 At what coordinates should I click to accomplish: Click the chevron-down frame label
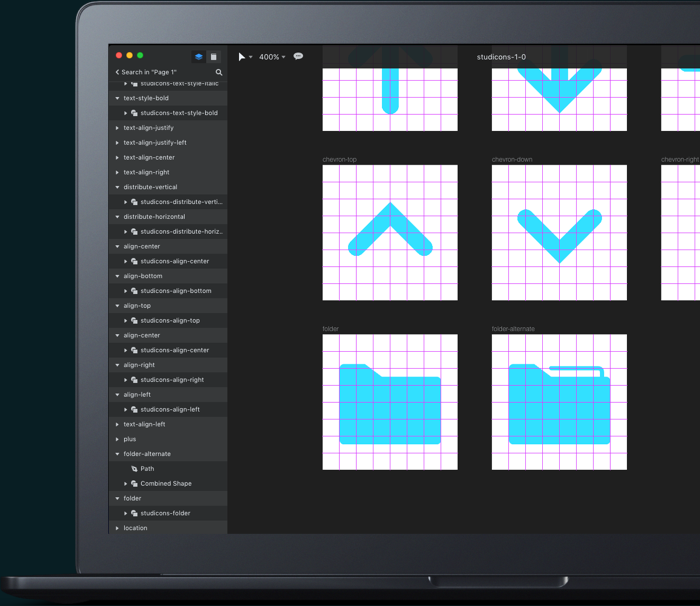pyautogui.click(x=512, y=159)
